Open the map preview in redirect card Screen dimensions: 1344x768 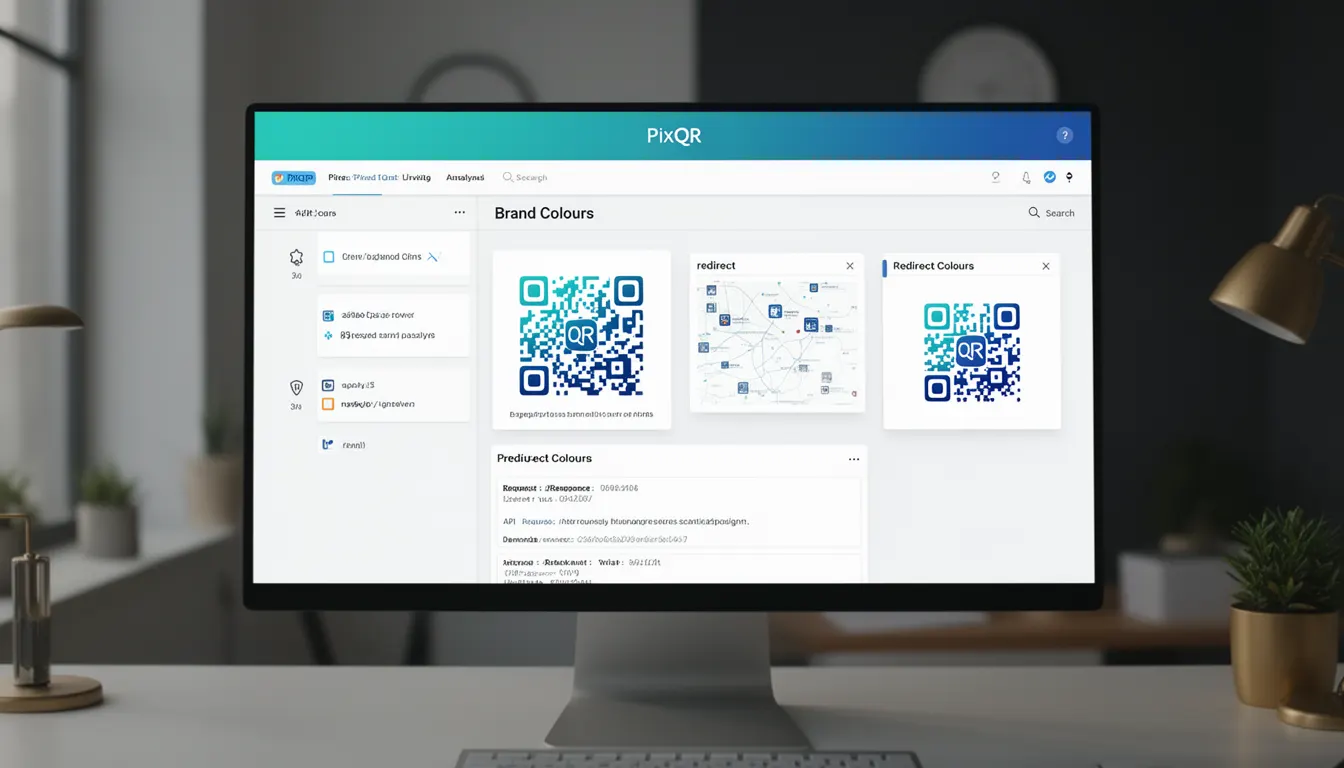click(777, 344)
